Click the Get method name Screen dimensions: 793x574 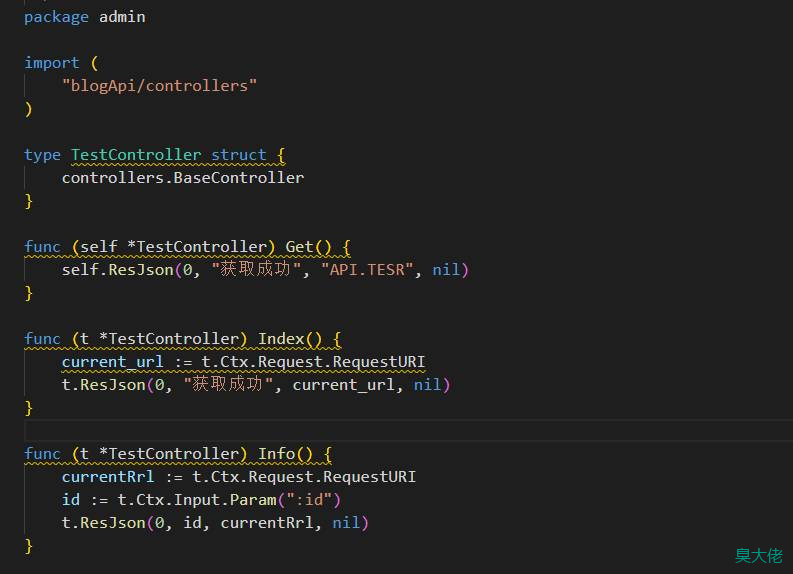click(x=299, y=247)
